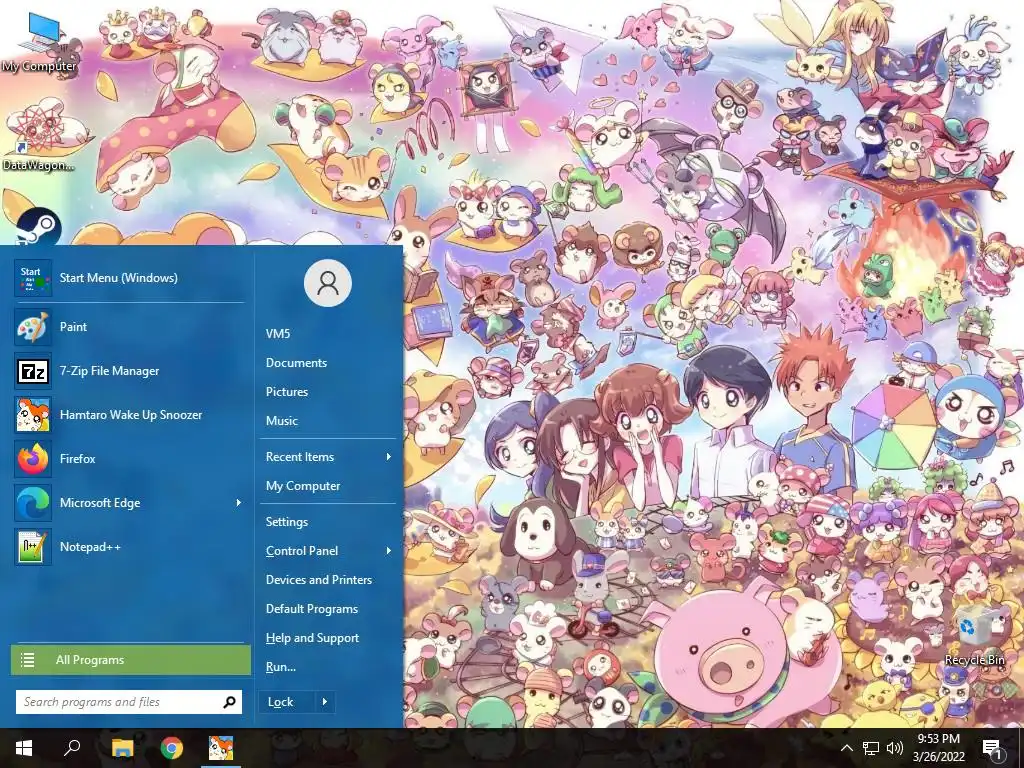The width and height of the screenshot is (1024, 768).
Task: Focus the Search programs and files box
Action: tap(129, 702)
